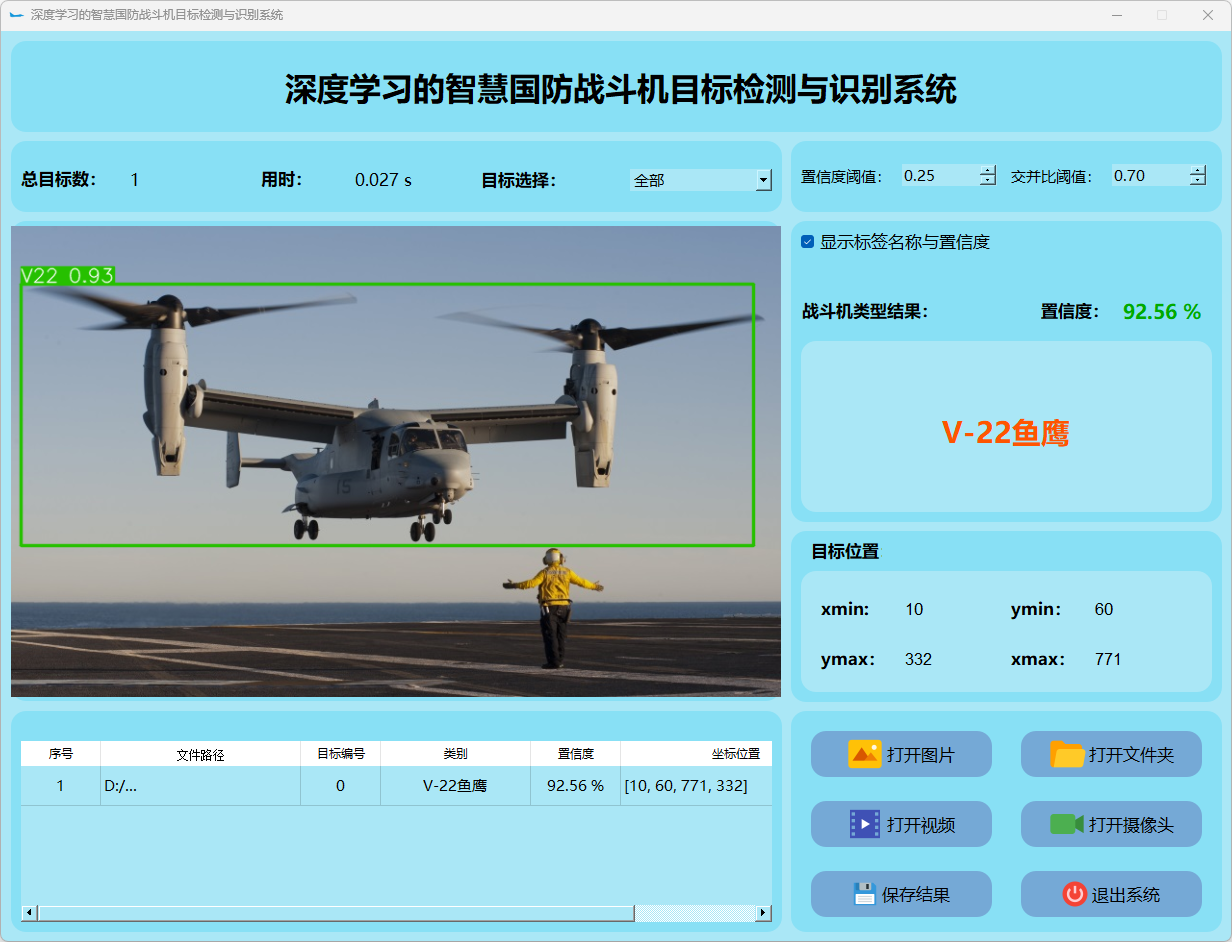The height and width of the screenshot is (942, 1232).
Task: Click the 打开摄像头 button label
Action: click(1131, 825)
